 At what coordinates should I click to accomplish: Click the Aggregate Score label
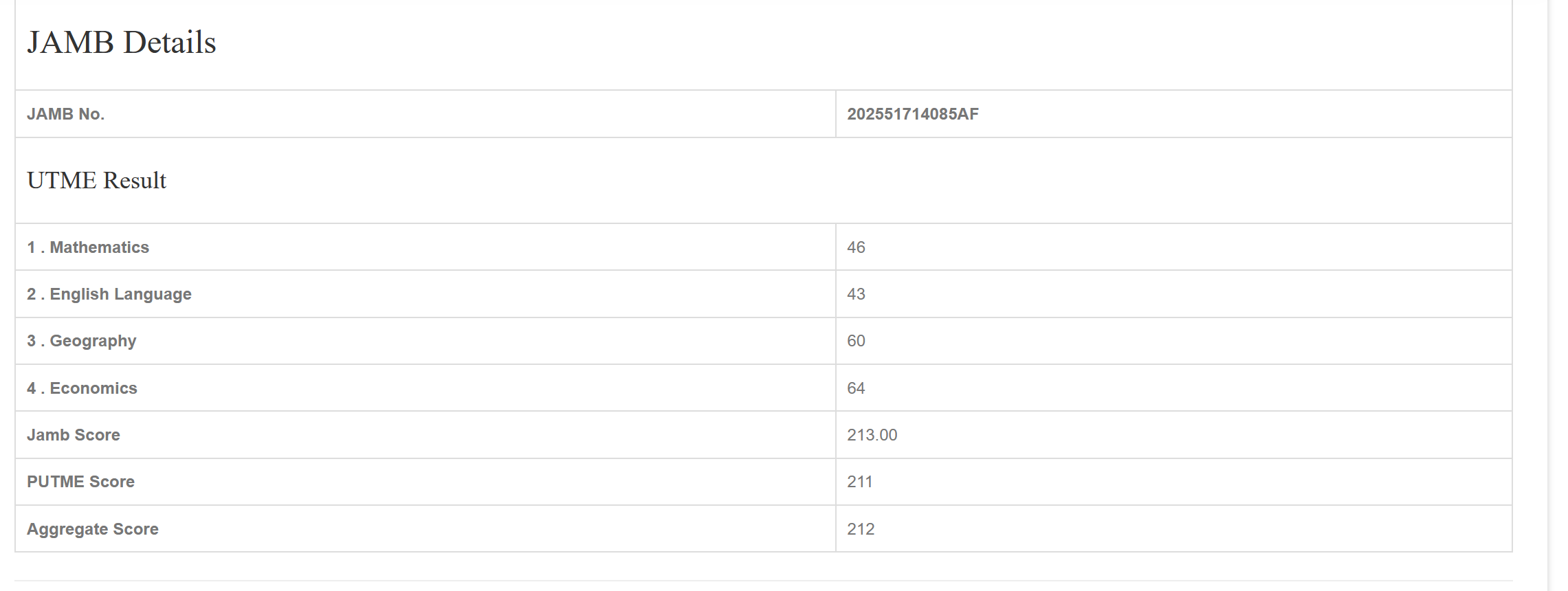93,529
